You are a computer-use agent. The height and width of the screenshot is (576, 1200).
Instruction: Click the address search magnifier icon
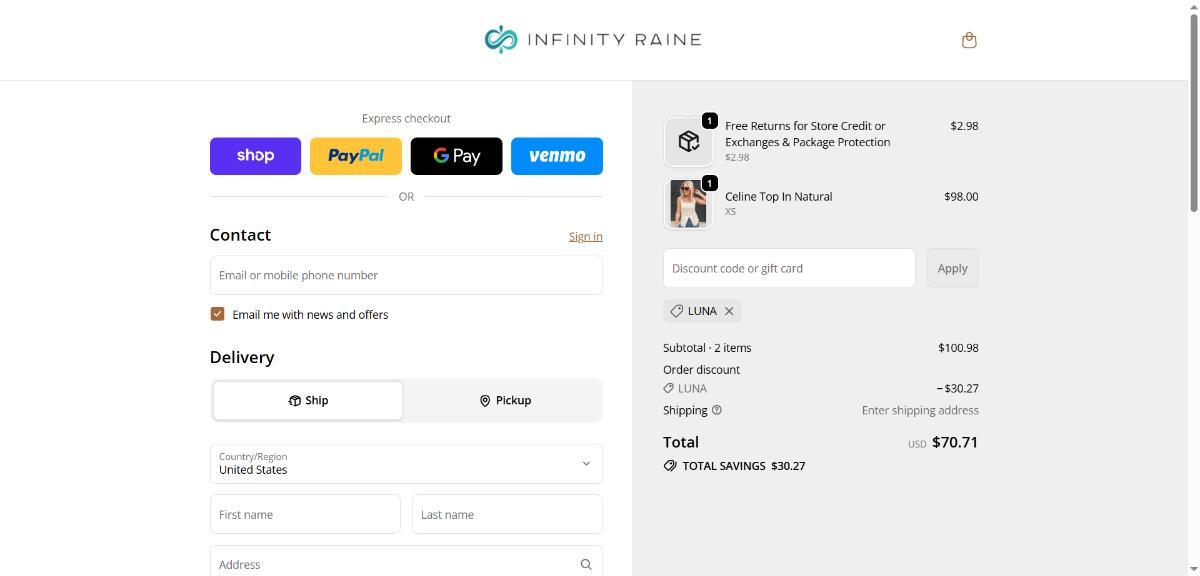click(586, 564)
